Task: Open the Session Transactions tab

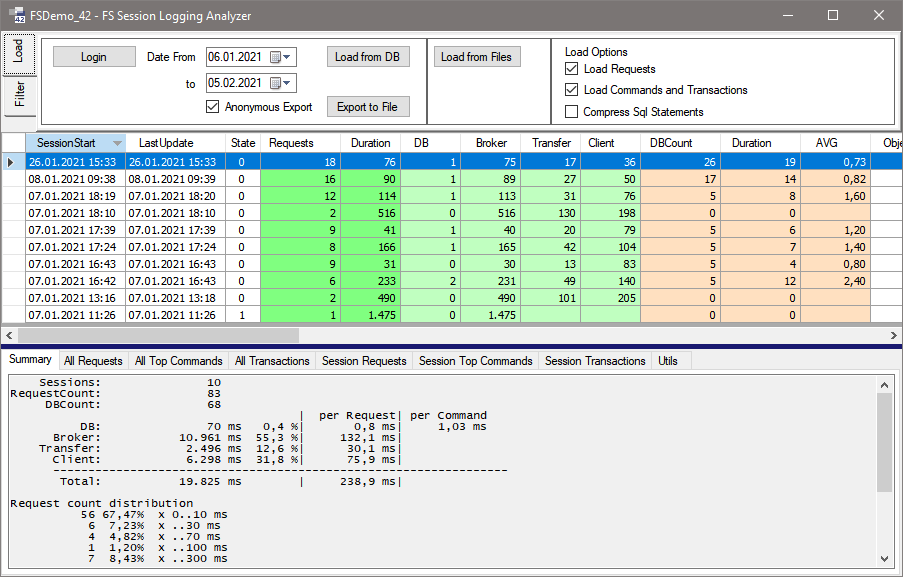Action: pos(595,360)
